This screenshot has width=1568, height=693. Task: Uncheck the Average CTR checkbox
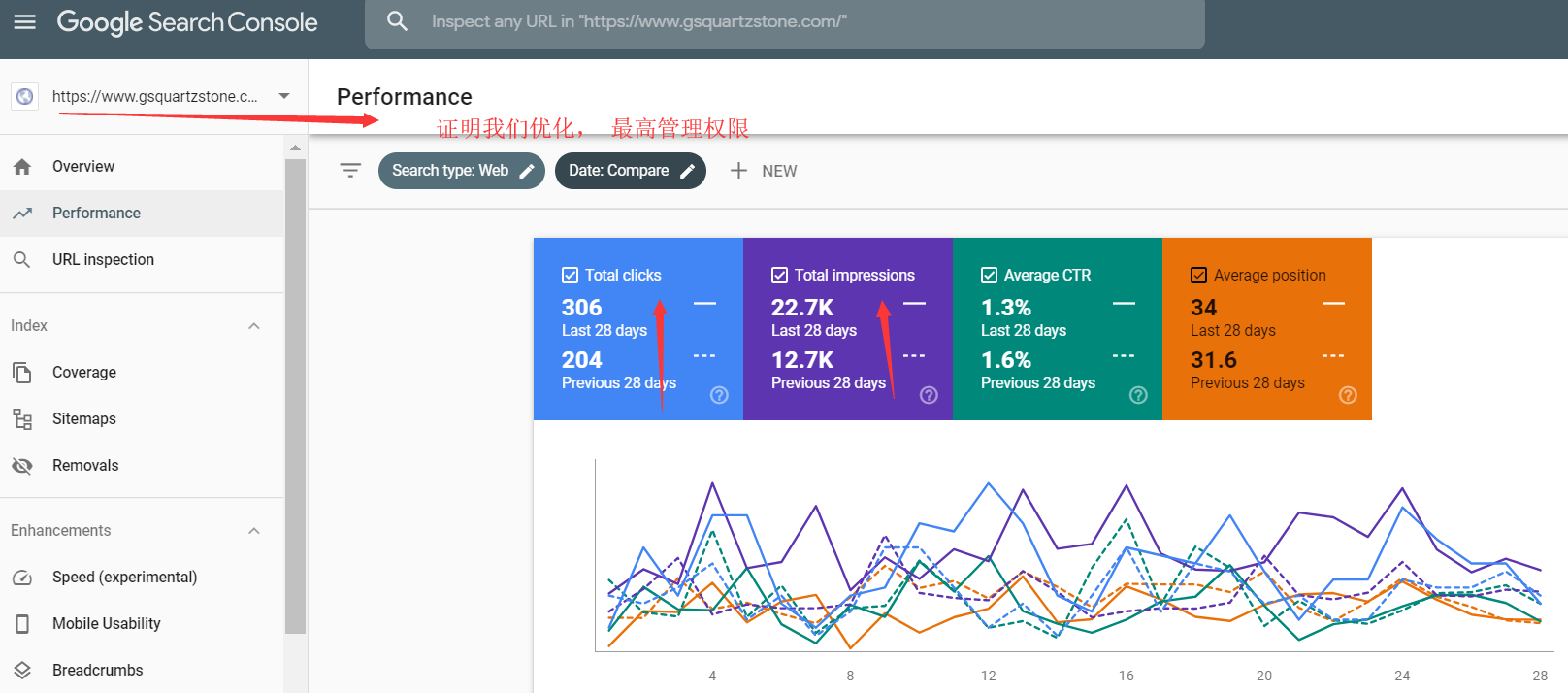(989, 276)
